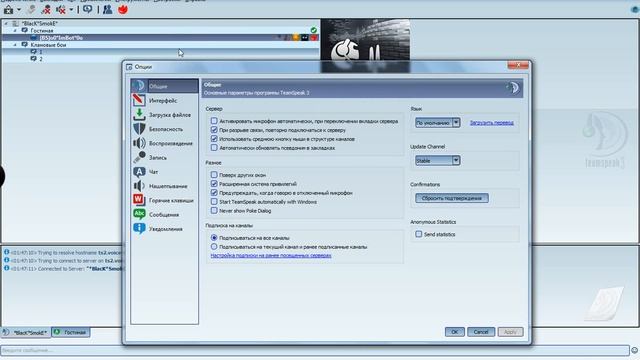Open the away status dropdown arrow

point(71,9)
